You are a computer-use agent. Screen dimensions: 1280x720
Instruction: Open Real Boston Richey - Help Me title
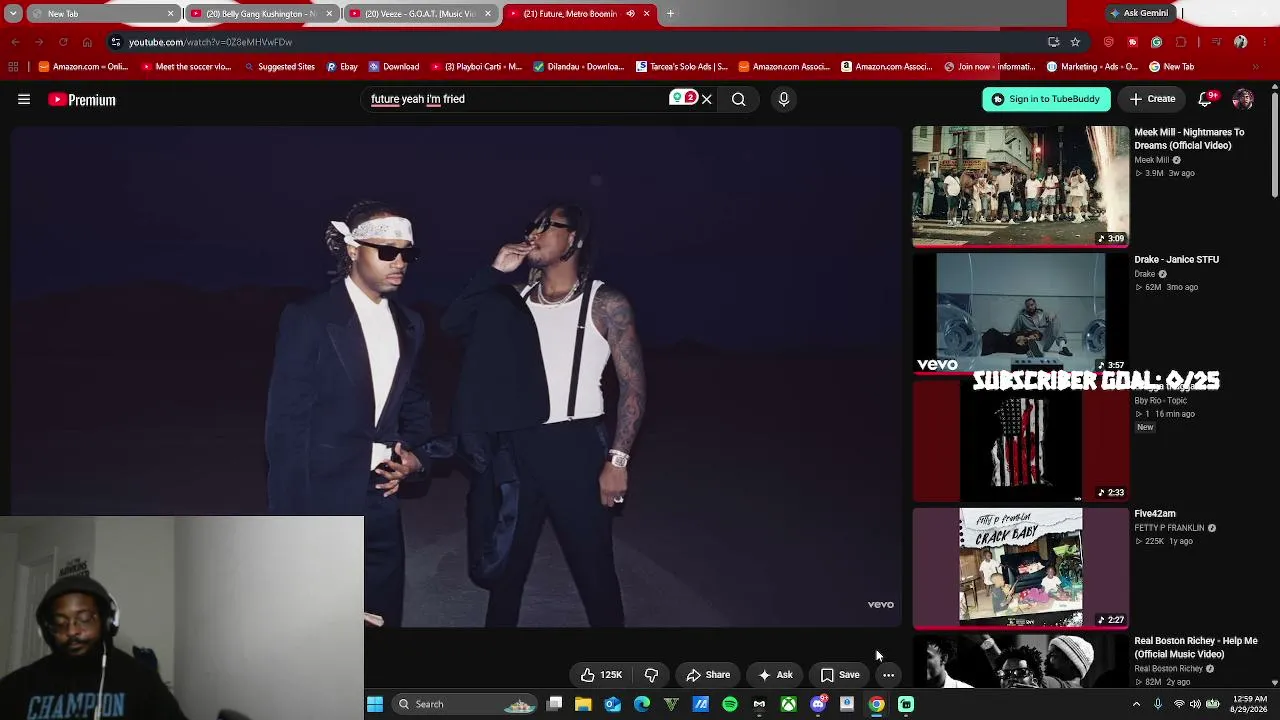tap(1195, 647)
